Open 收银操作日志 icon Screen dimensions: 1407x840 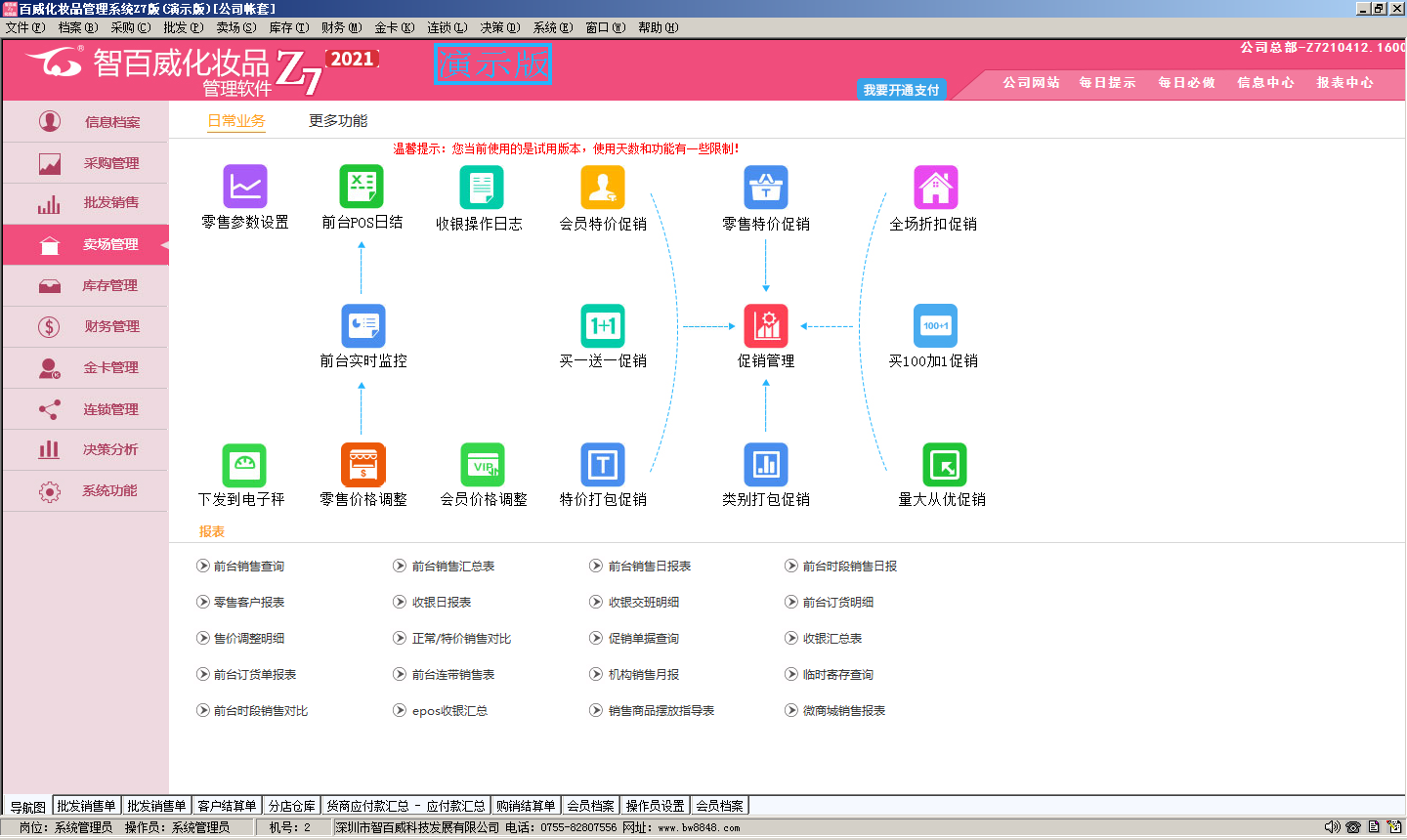pos(481,187)
